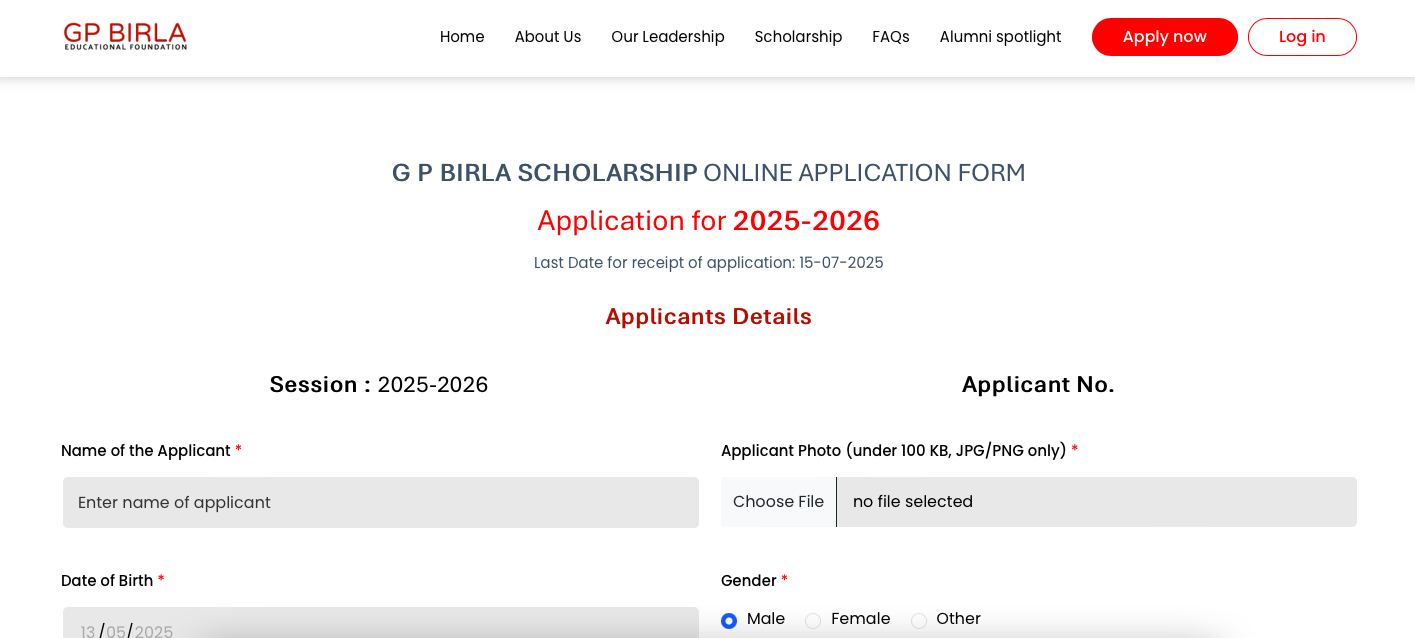Viewport: 1415px width, 638px height.
Task: Click the Apply now button
Action: pyautogui.click(x=1164, y=36)
